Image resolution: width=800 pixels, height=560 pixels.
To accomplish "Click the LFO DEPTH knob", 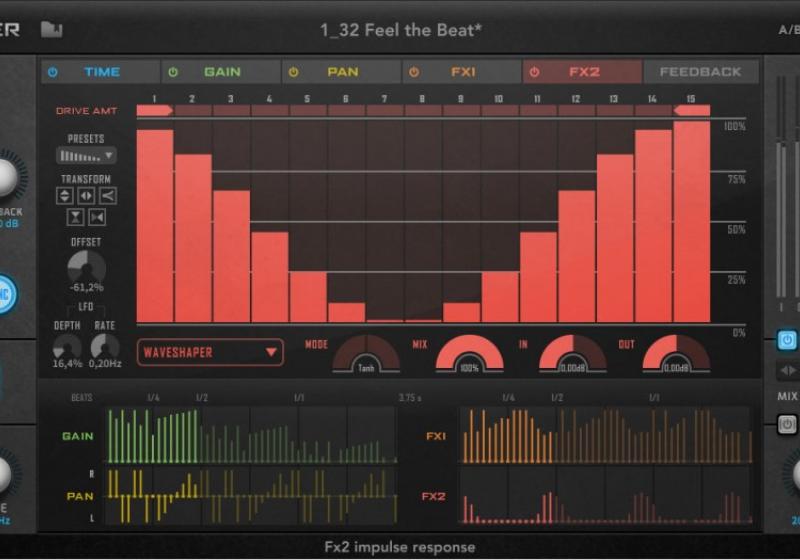I will [x=67, y=346].
